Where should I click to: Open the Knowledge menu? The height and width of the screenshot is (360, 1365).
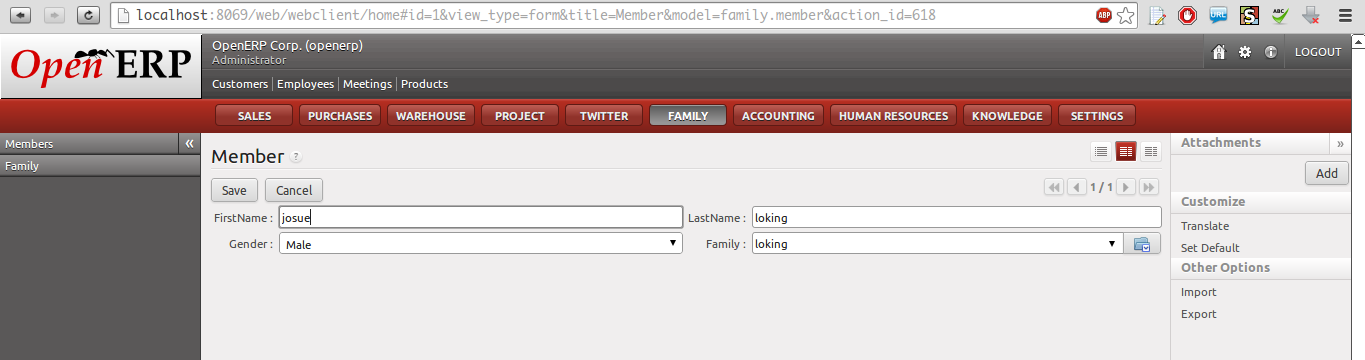pyautogui.click(x=1007, y=116)
